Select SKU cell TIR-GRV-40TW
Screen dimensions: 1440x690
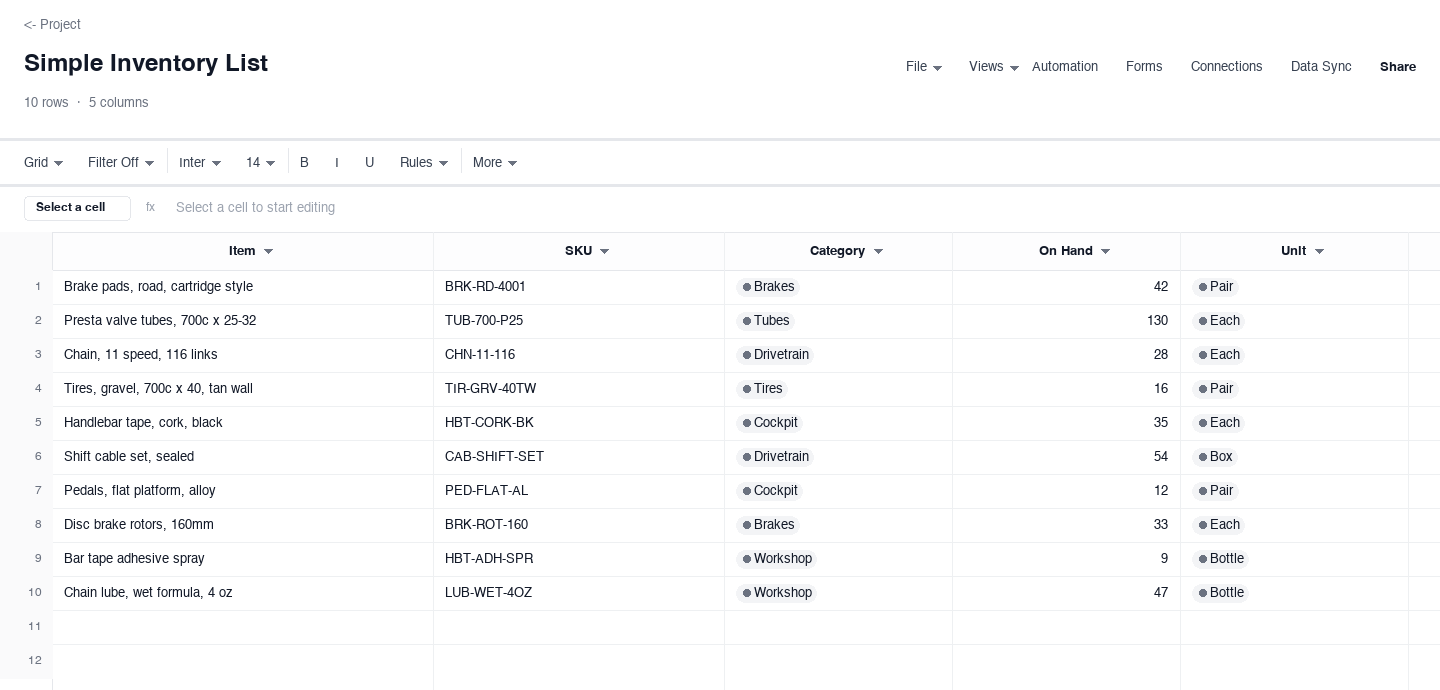click(x=579, y=389)
